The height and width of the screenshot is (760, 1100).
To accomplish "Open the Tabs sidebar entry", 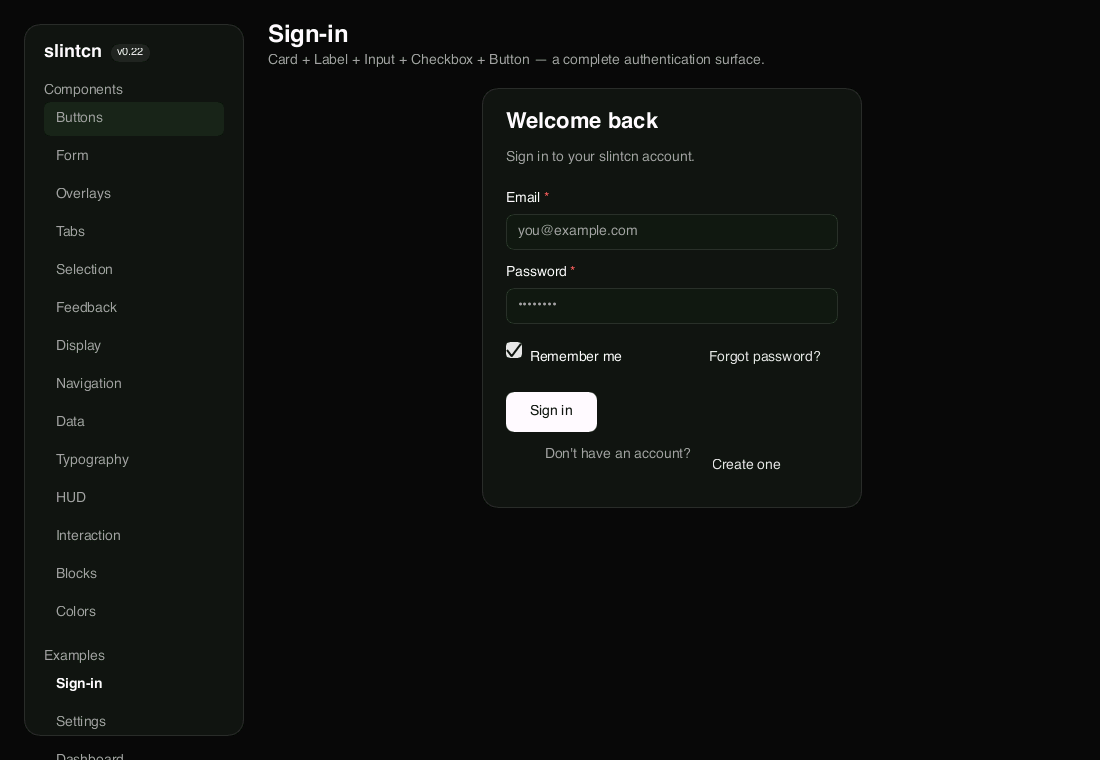I will (134, 232).
